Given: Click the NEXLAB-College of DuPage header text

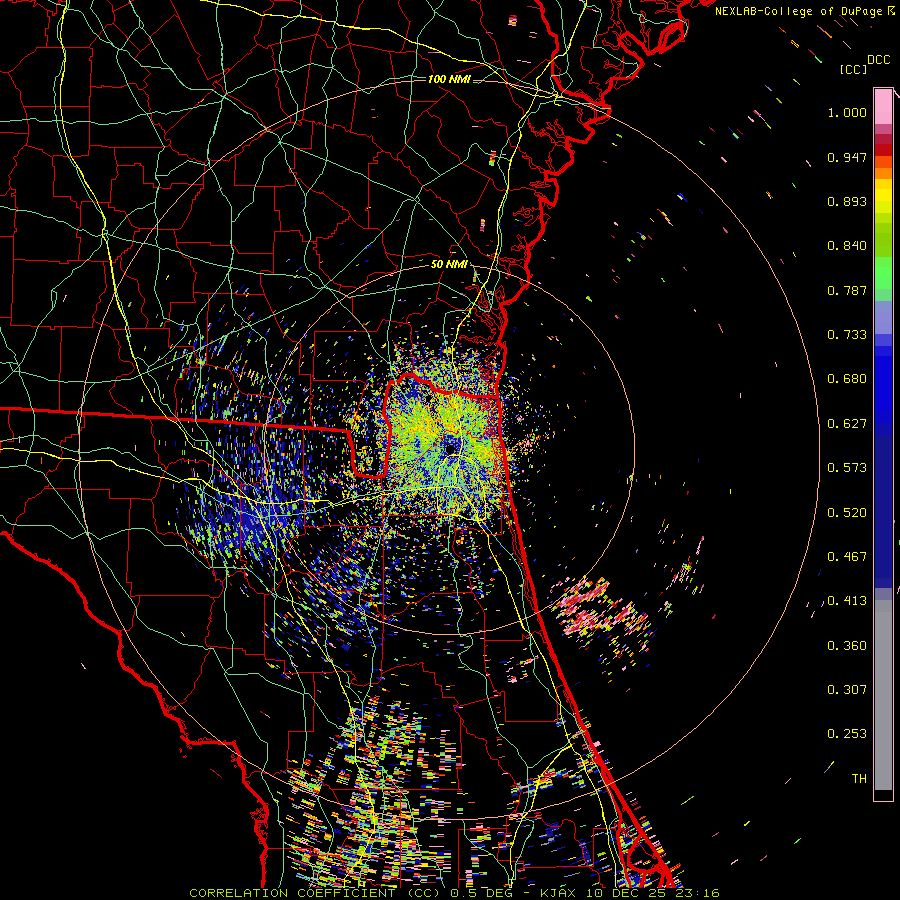Looking at the screenshot, I should coord(798,11).
